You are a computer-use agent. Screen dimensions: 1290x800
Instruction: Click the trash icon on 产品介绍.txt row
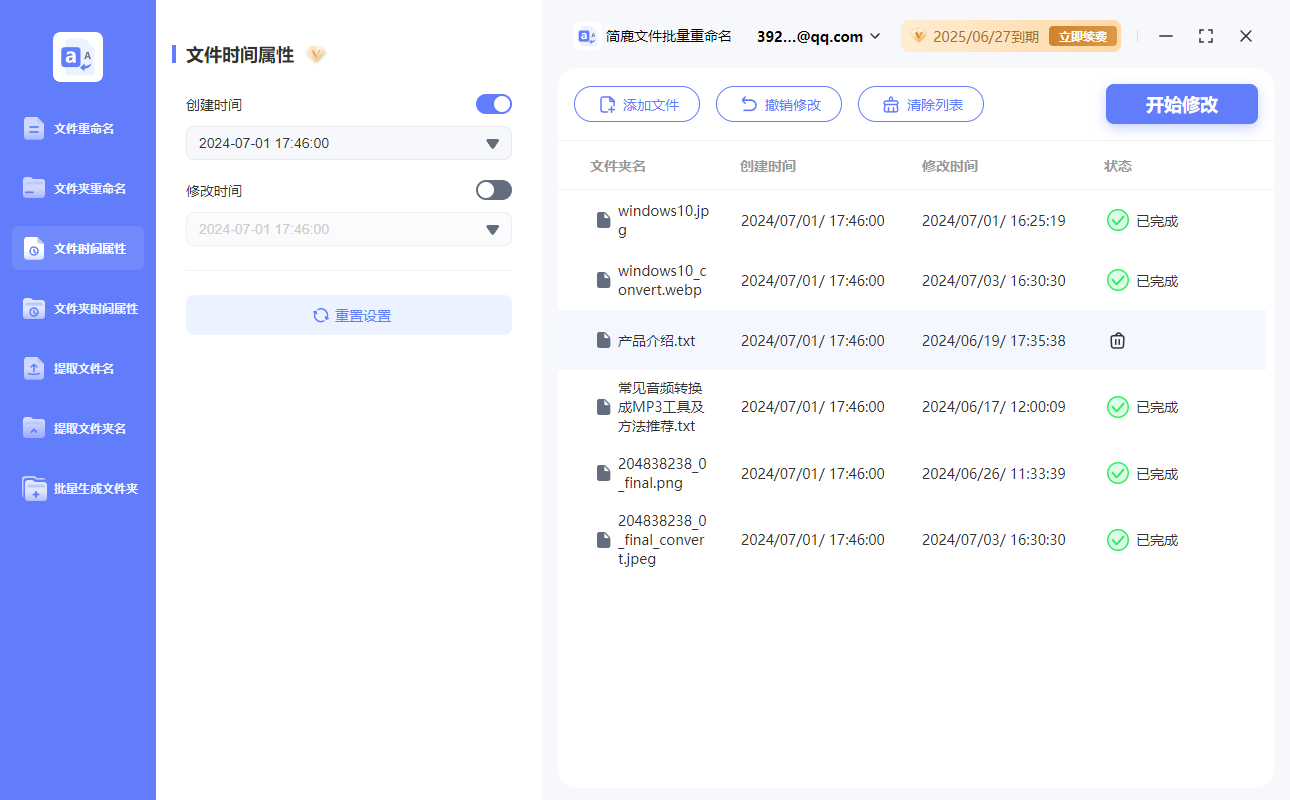click(x=1117, y=341)
